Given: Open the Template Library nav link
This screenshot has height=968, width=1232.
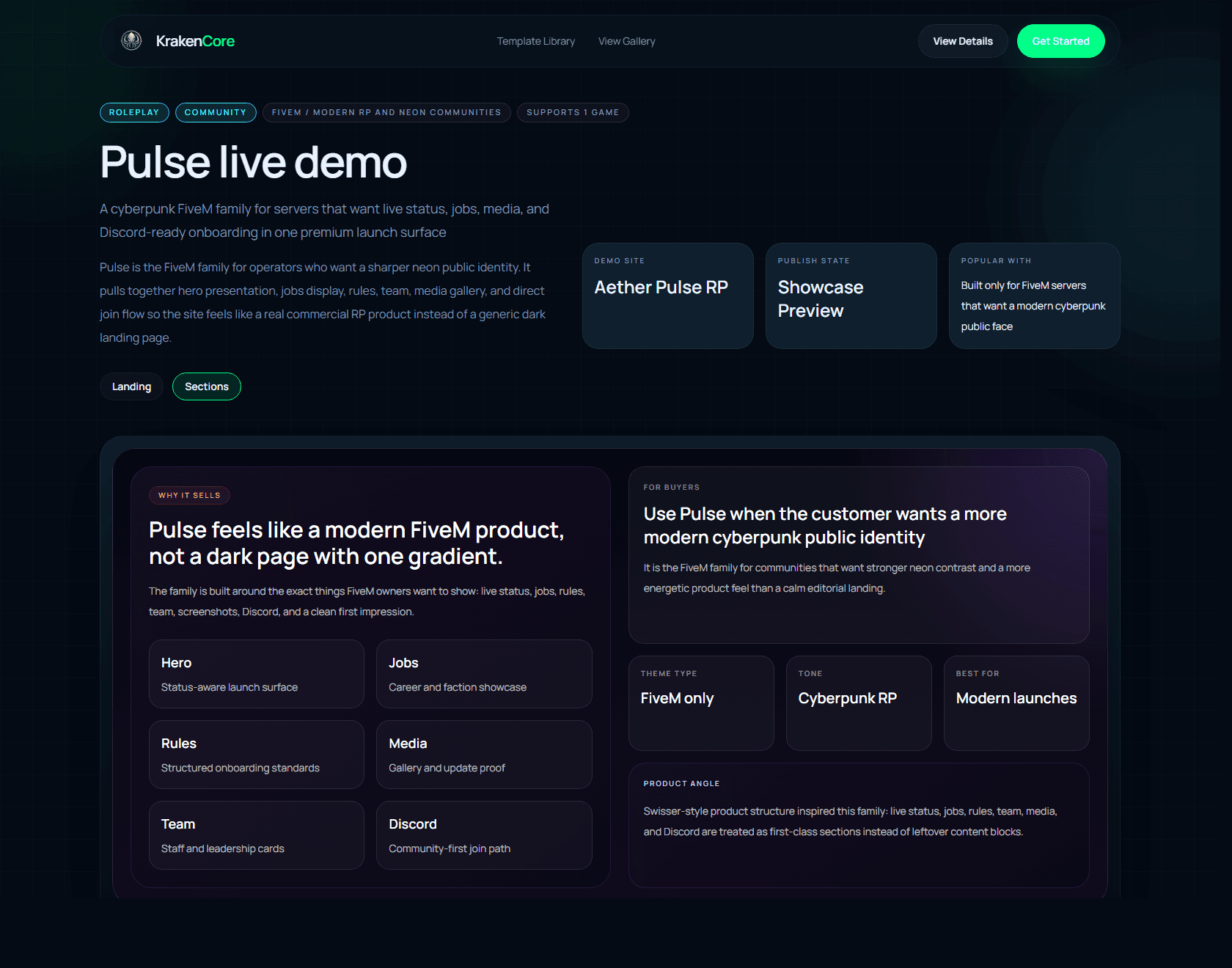Looking at the screenshot, I should point(536,41).
